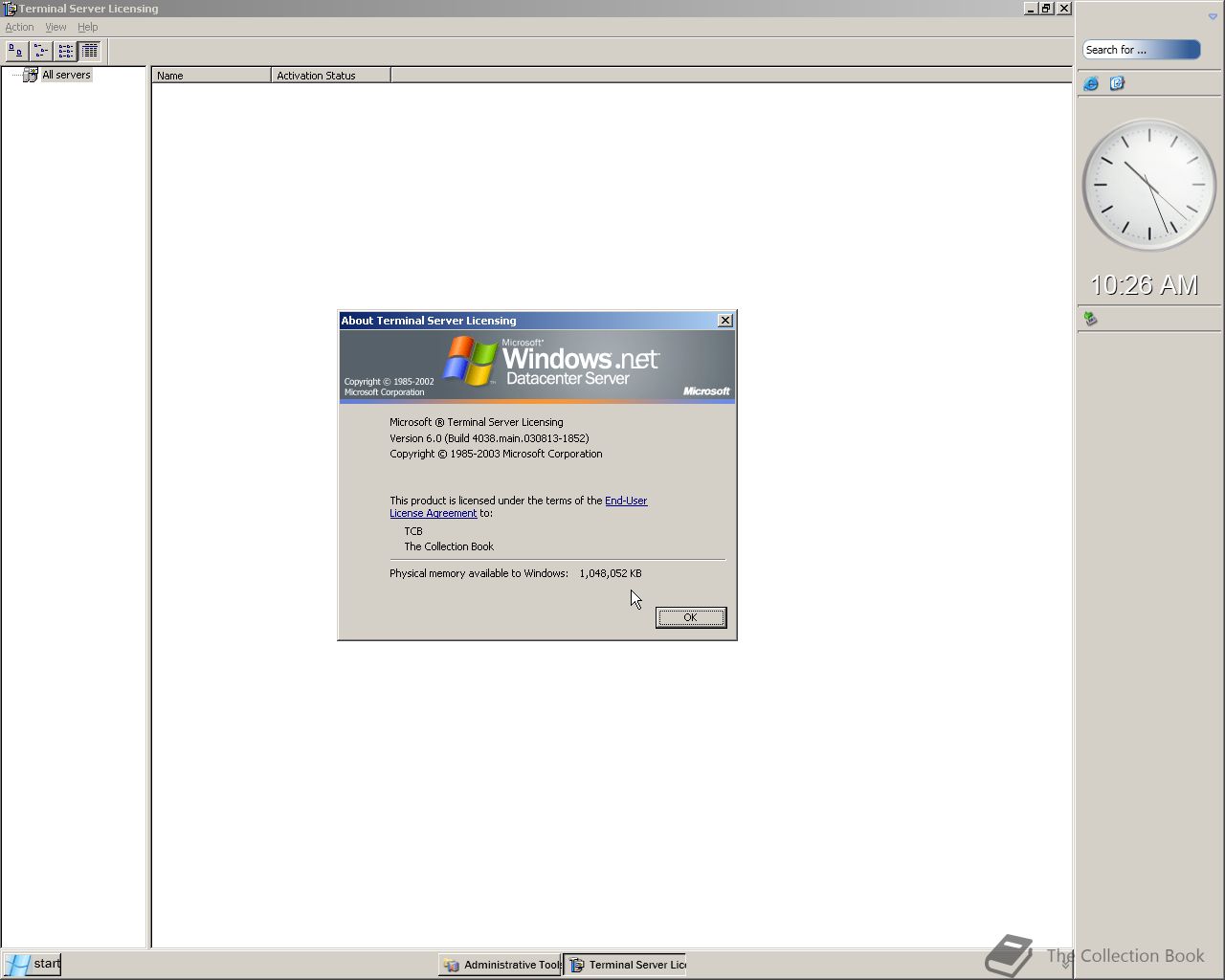The width and height of the screenshot is (1225, 980).
Task: Switch to Administrative Tools taskbar button
Action: pyautogui.click(x=500, y=965)
